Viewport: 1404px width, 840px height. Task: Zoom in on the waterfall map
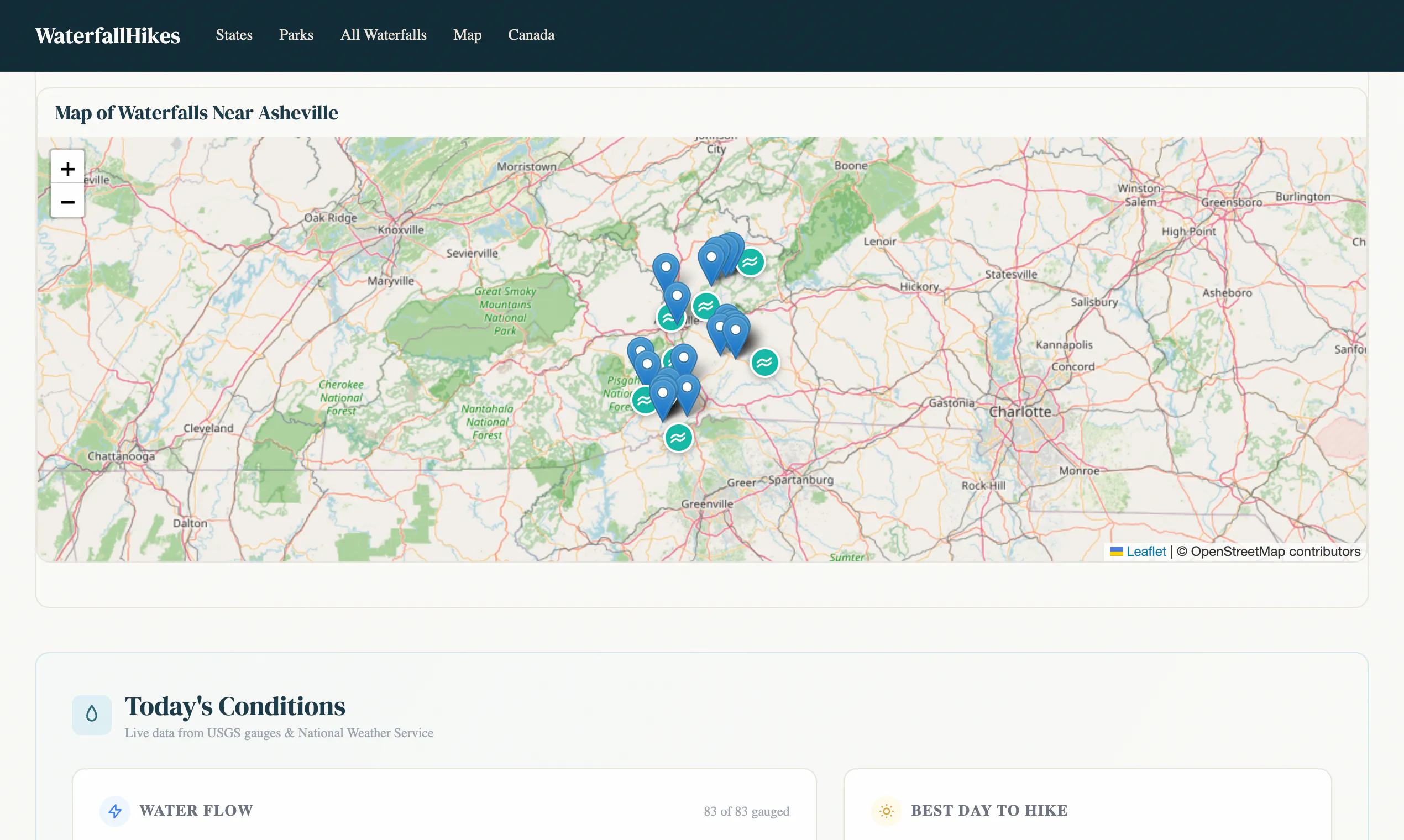[x=67, y=168]
